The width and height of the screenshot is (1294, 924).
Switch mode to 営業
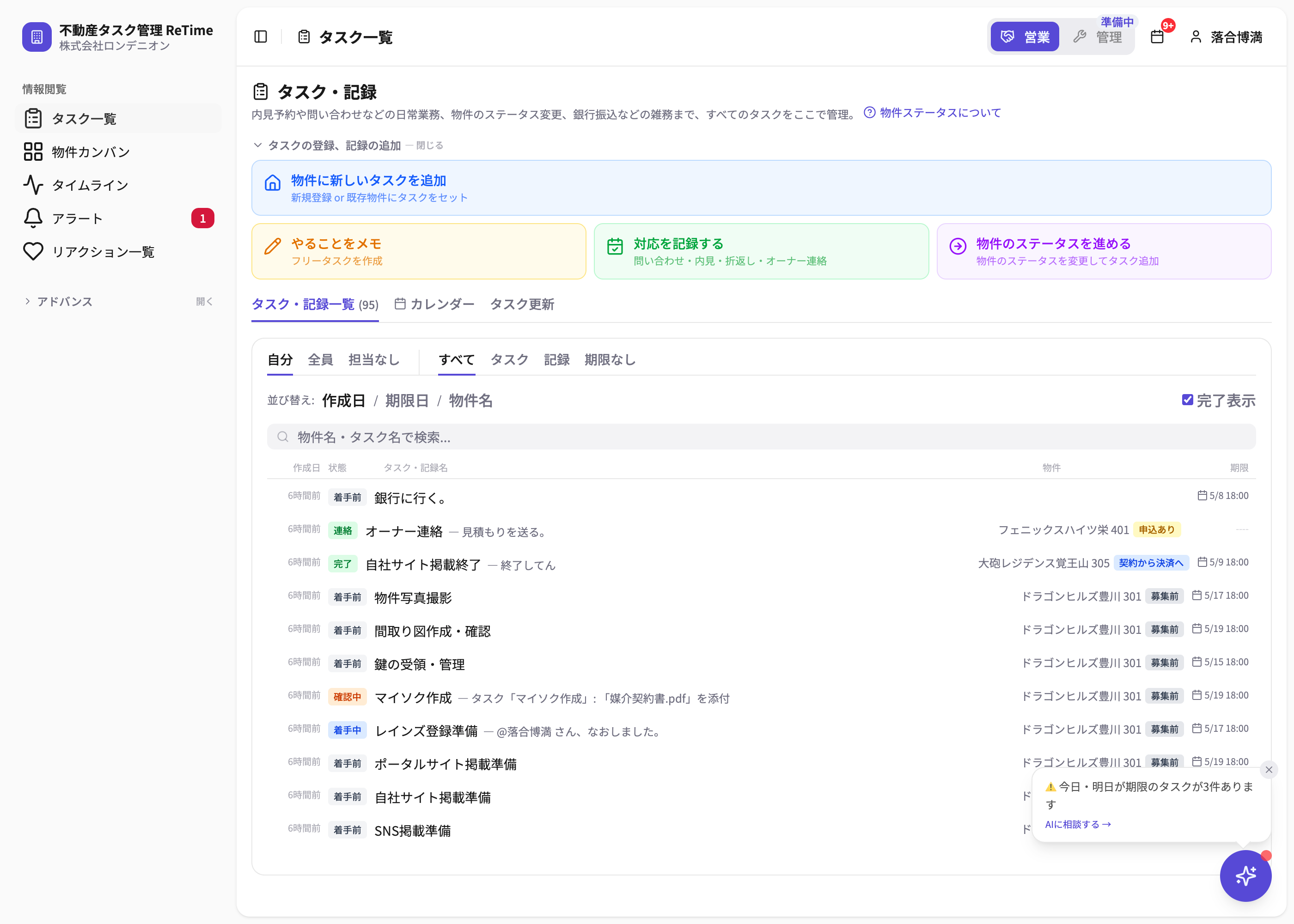tap(1025, 37)
